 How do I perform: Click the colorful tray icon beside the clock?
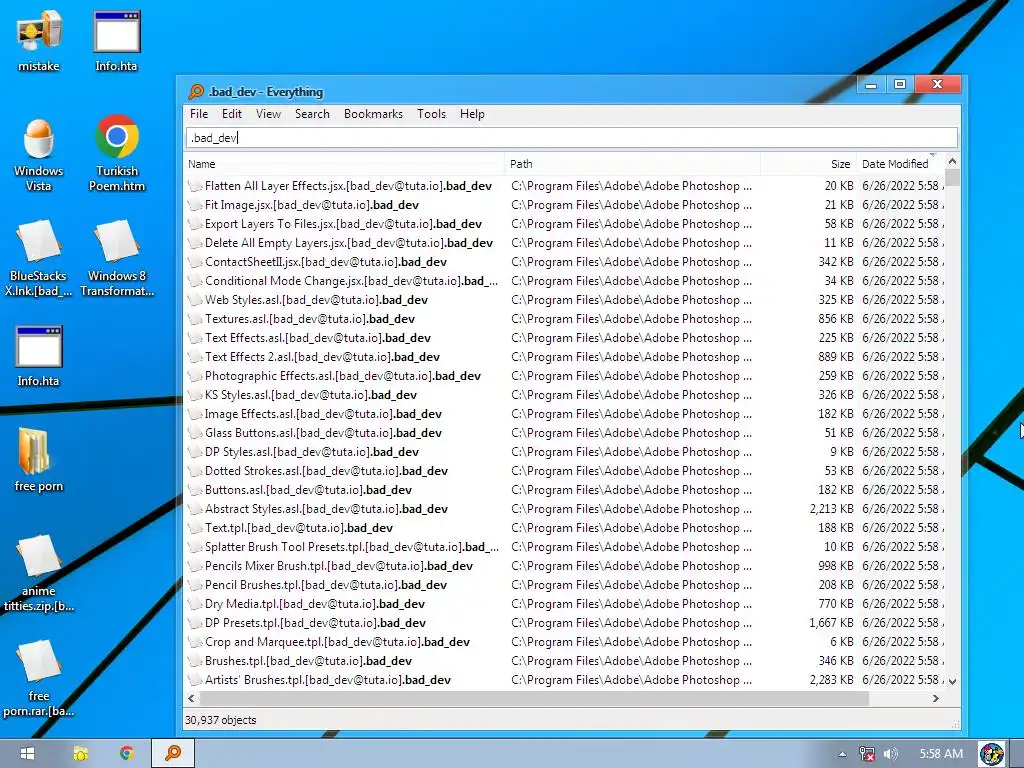coord(991,754)
